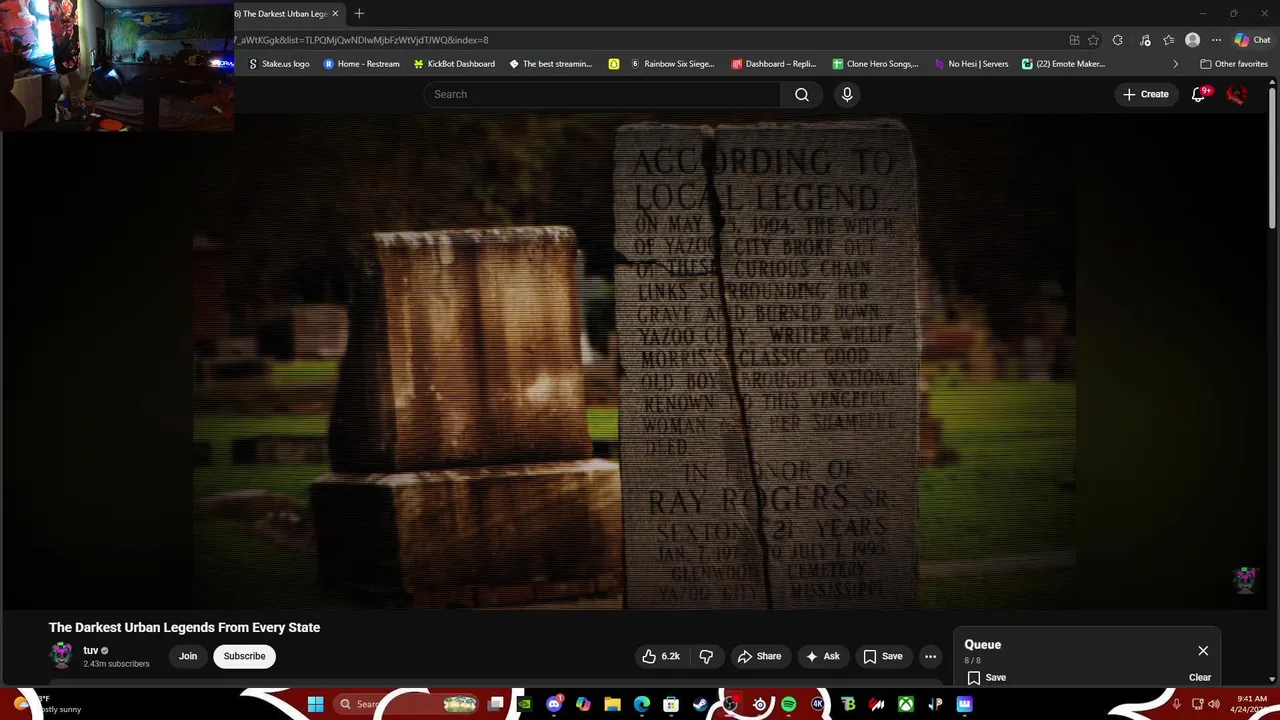Open volume control in system tray
Viewport: 1280px width, 720px height.
(x=1213, y=704)
